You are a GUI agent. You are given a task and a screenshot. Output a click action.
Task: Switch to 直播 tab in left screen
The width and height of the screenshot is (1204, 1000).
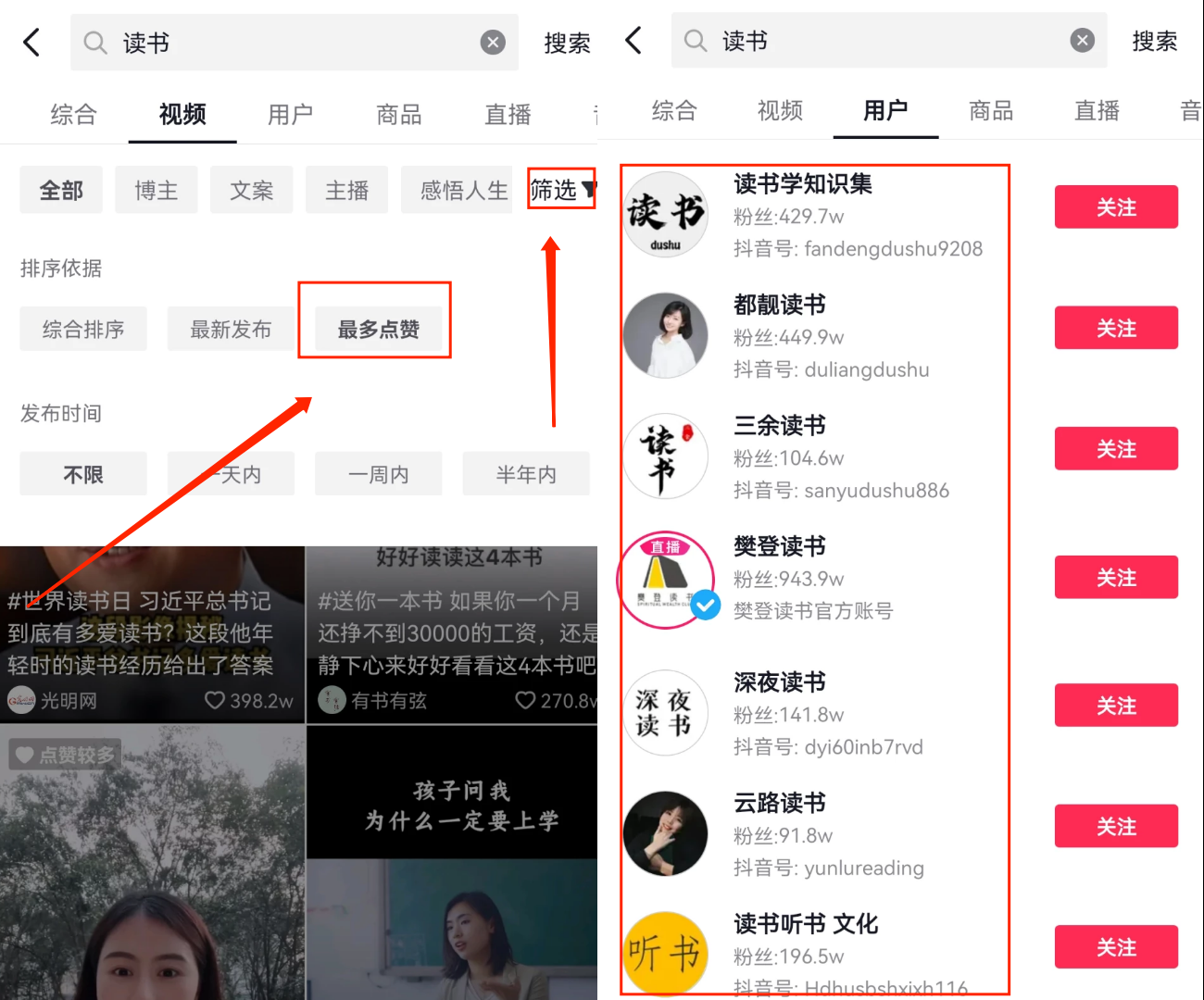tap(508, 114)
